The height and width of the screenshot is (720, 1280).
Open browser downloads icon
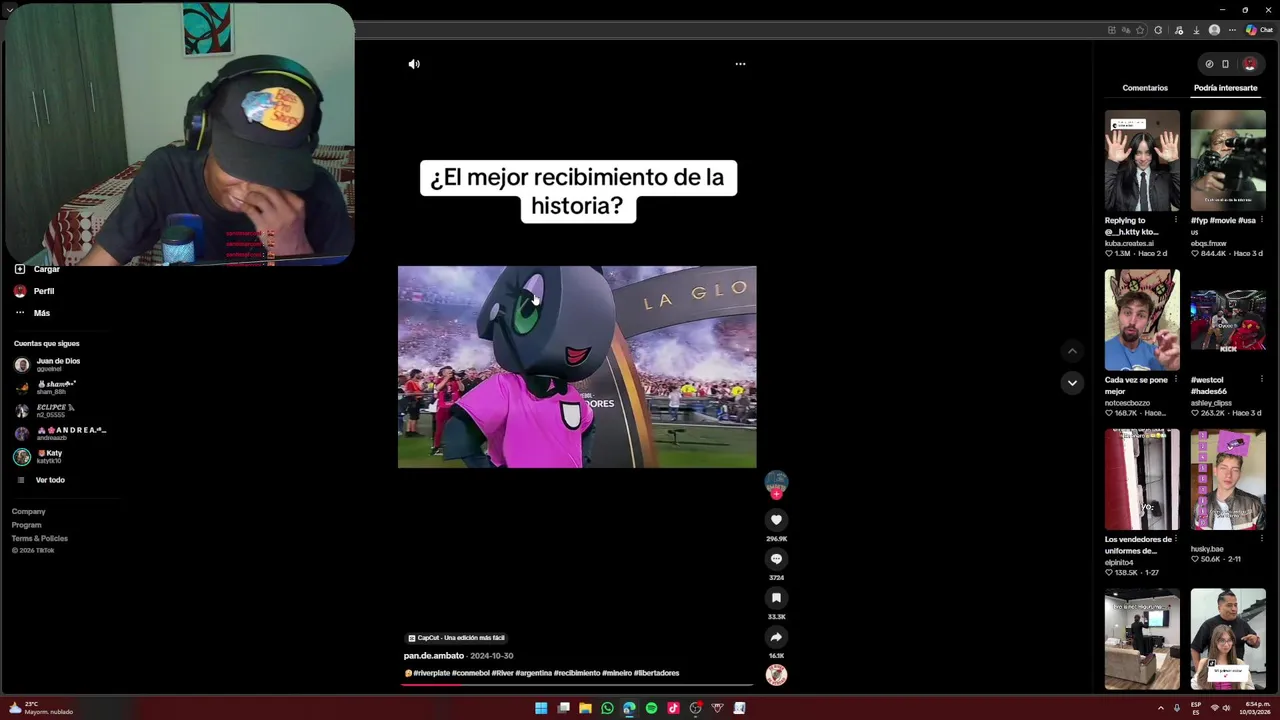[1196, 30]
